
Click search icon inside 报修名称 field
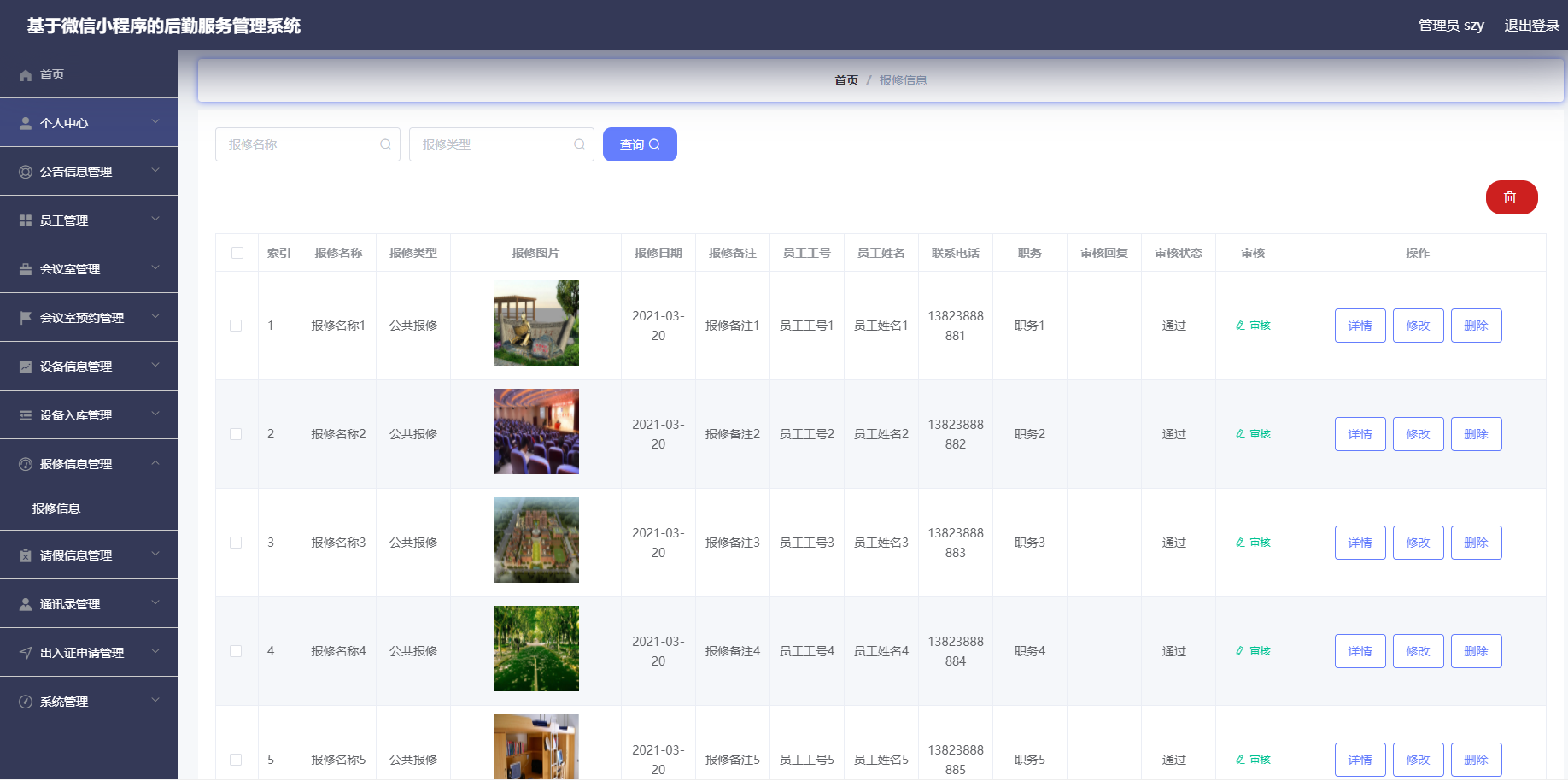(x=385, y=144)
